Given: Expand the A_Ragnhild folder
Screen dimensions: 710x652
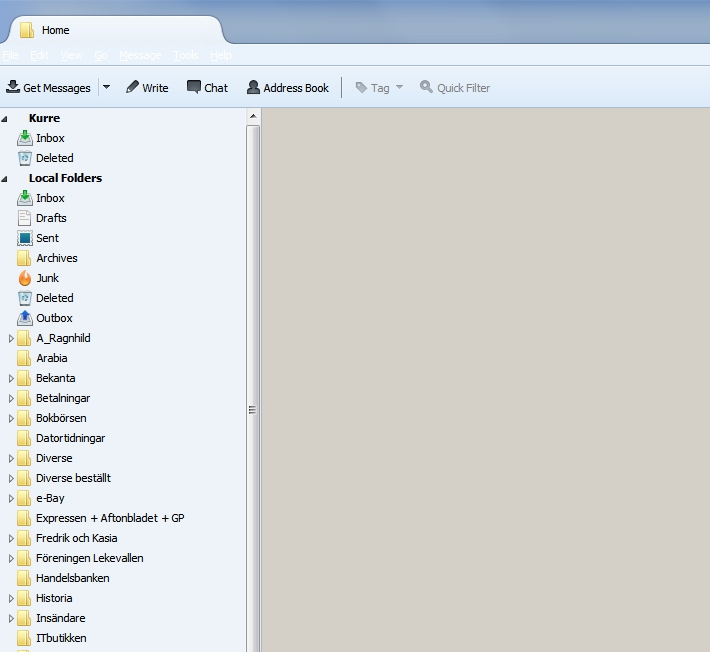Looking at the screenshot, I should tap(11, 338).
